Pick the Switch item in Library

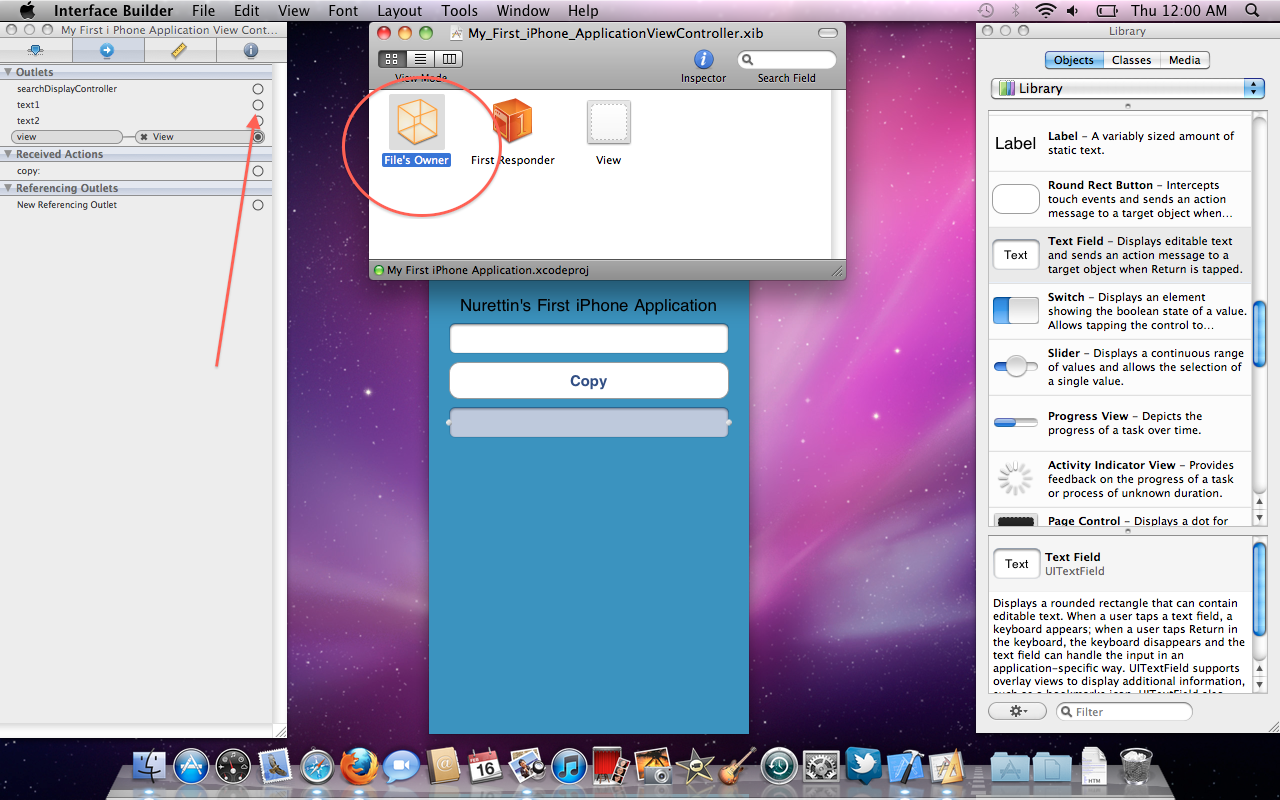pyautogui.click(x=1120, y=311)
